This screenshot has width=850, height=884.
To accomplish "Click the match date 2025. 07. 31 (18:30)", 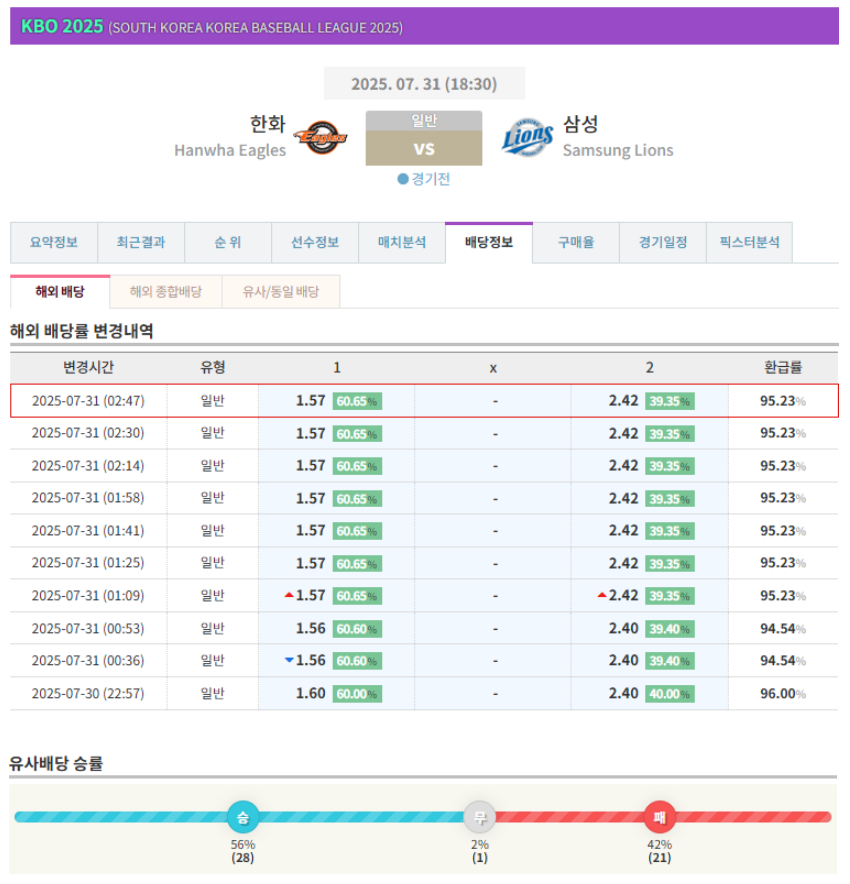I will point(424,84).
